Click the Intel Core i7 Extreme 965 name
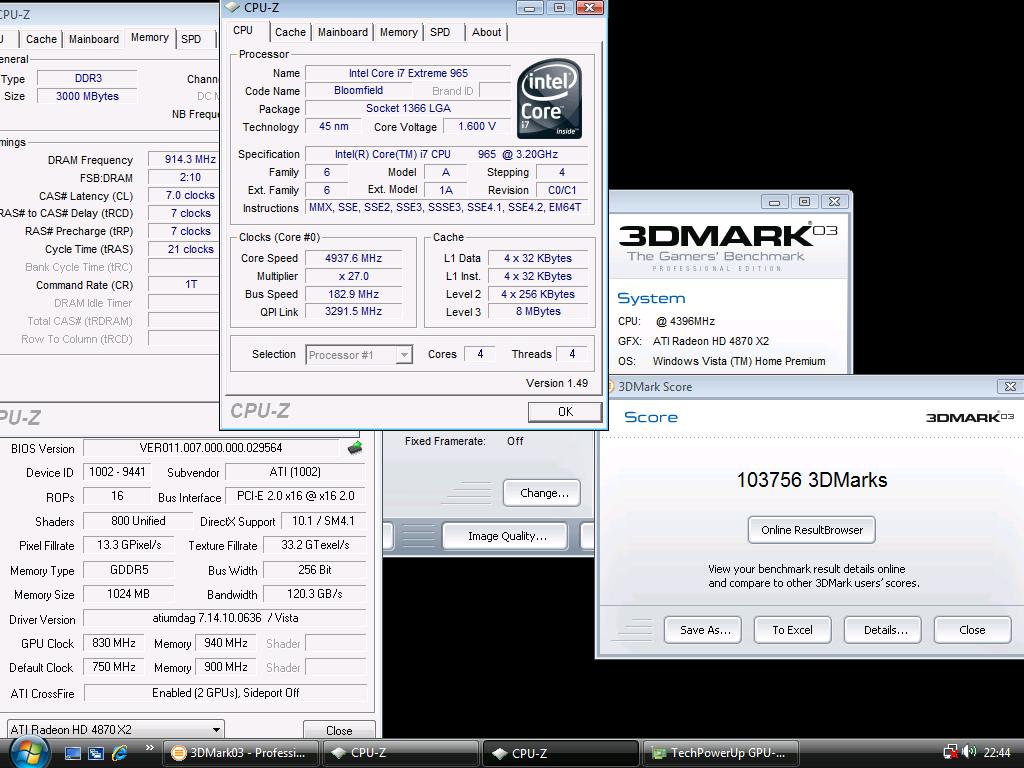This screenshot has height=768, width=1024. click(x=408, y=73)
